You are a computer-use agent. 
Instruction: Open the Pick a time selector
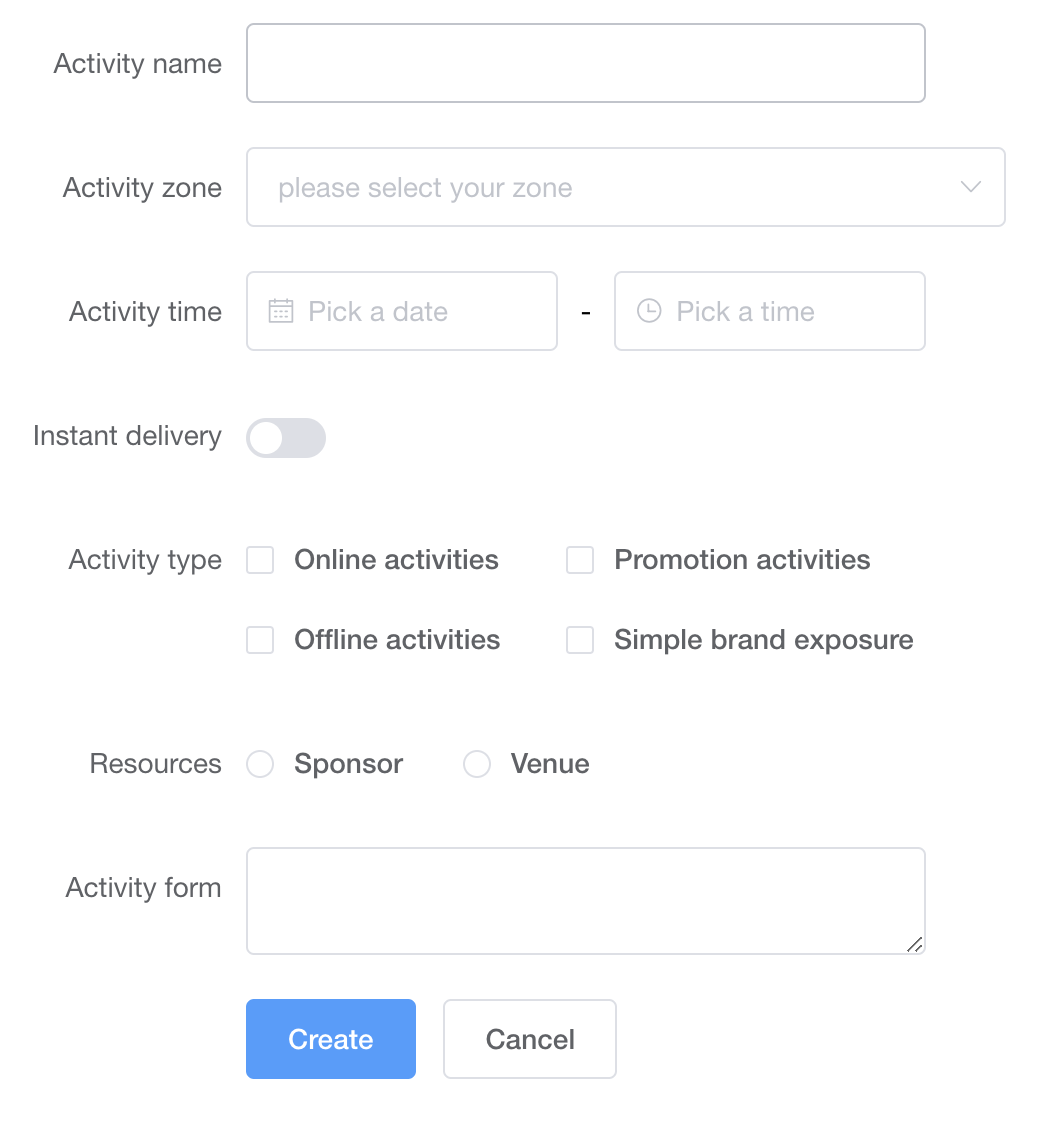click(770, 311)
